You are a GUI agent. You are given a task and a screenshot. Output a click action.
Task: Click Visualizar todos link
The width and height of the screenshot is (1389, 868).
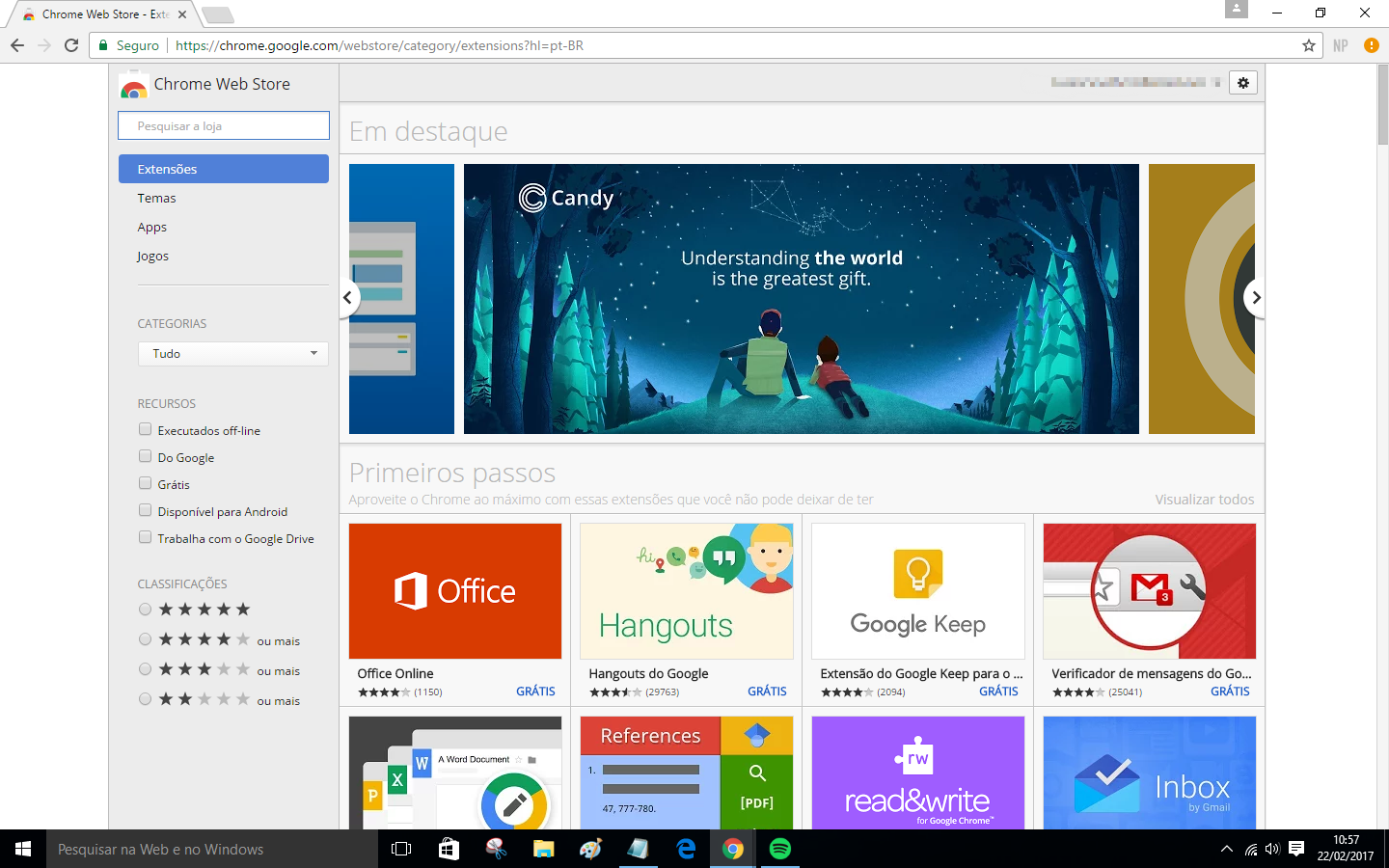click(x=1205, y=500)
